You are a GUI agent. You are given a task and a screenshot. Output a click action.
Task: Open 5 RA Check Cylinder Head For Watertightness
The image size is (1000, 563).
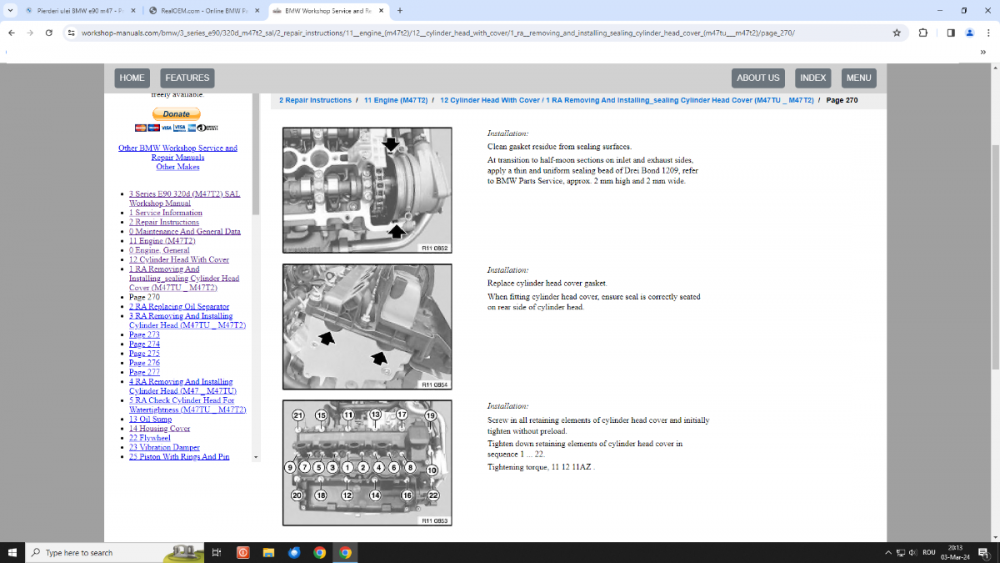(x=187, y=405)
